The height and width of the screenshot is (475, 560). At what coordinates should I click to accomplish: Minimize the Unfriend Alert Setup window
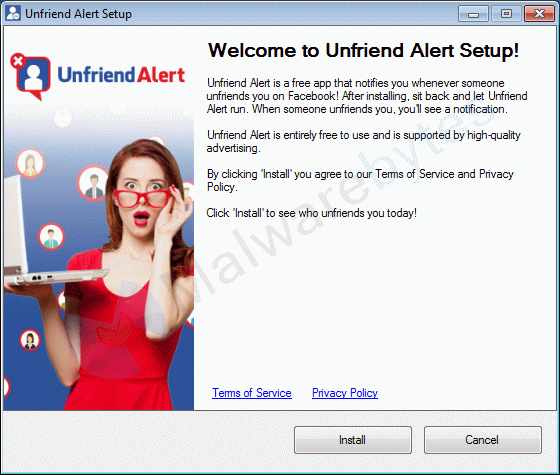[473, 14]
